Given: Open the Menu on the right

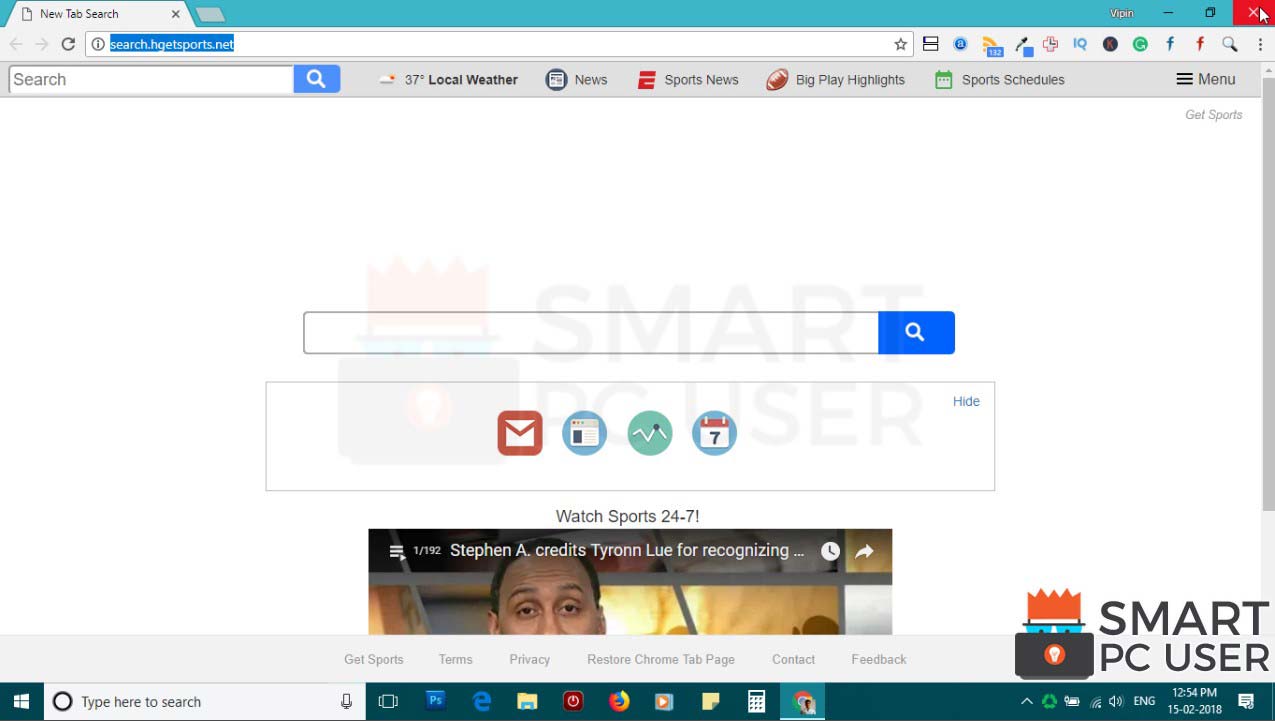Looking at the screenshot, I should coord(1205,79).
